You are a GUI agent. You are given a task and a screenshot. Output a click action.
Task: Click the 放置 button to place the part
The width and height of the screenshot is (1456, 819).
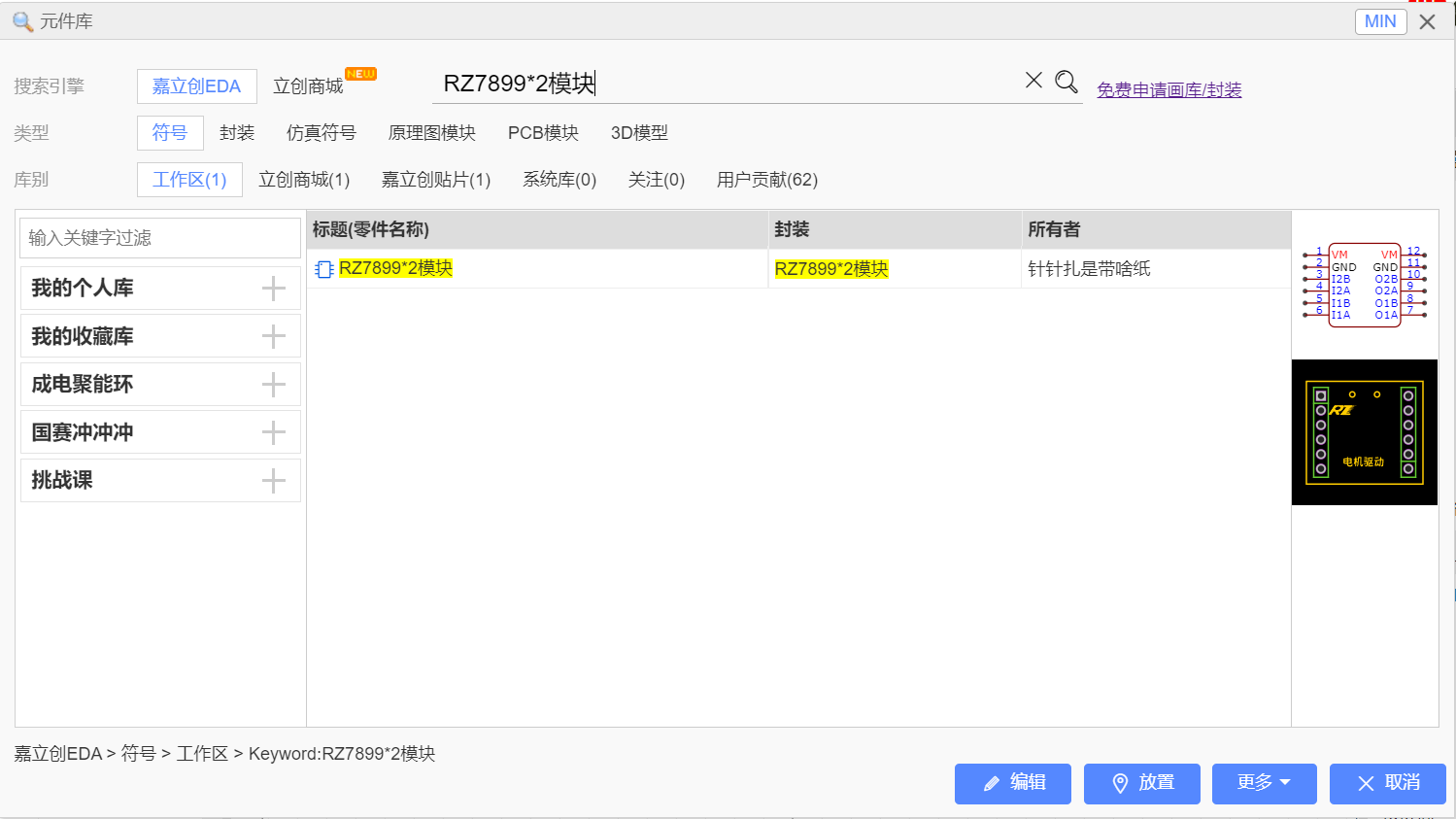[1142, 784]
